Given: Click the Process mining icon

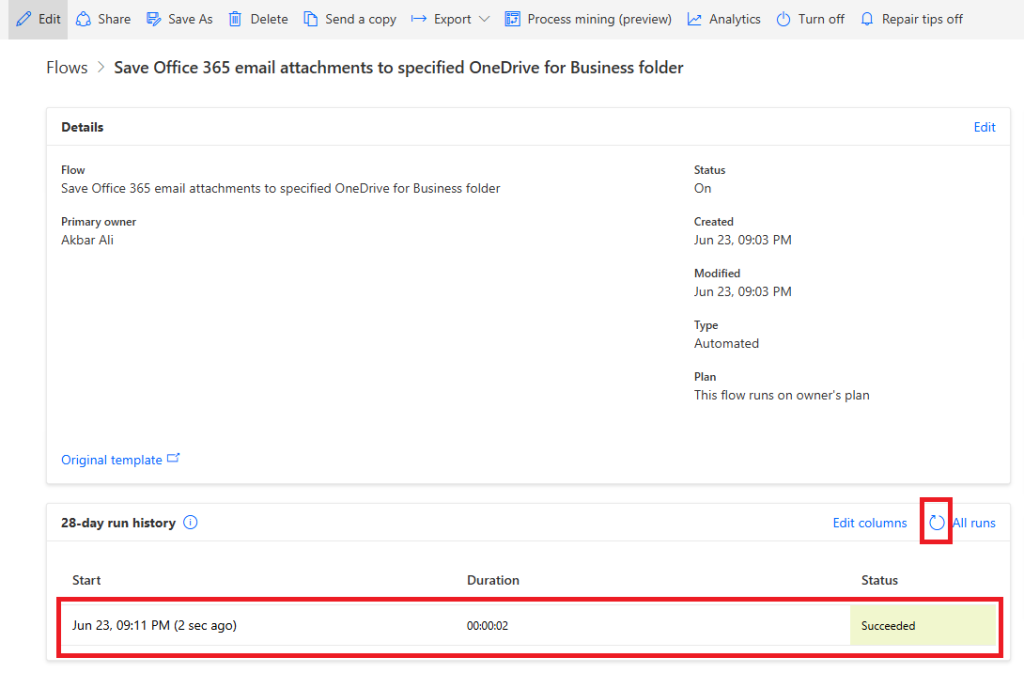Looking at the screenshot, I should tap(513, 19).
